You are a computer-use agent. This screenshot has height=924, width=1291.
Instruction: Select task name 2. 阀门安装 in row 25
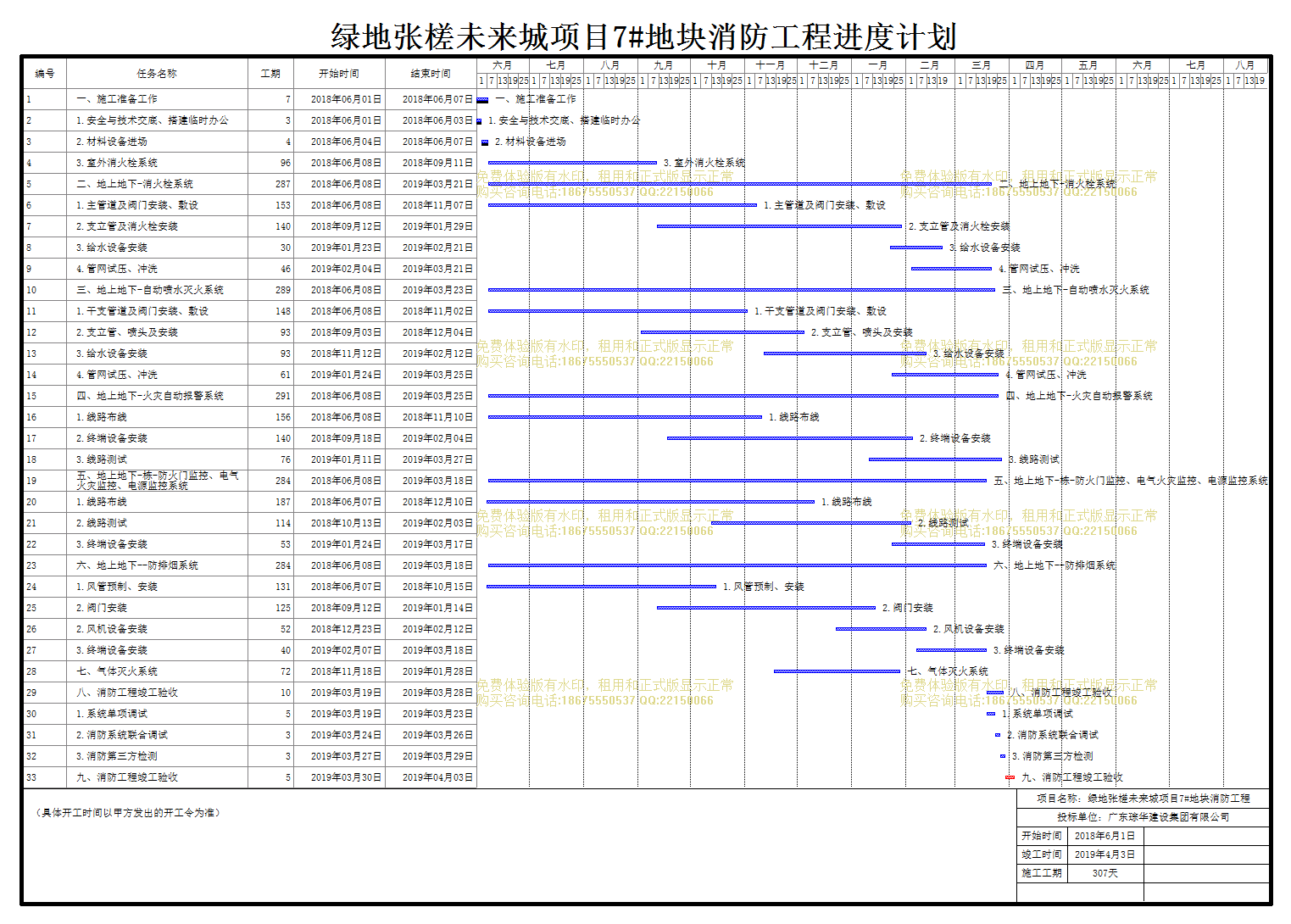click(102, 608)
